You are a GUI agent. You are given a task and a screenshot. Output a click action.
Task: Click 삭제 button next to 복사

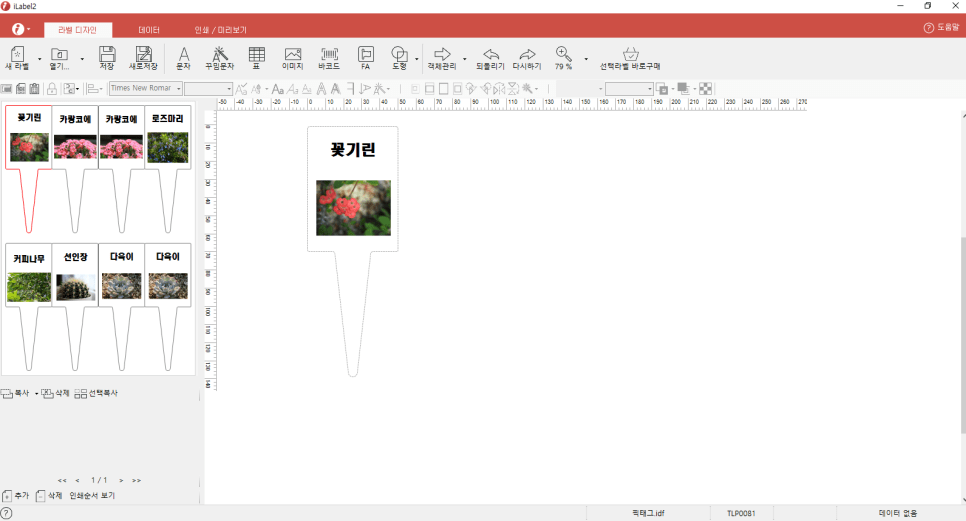click(55, 393)
